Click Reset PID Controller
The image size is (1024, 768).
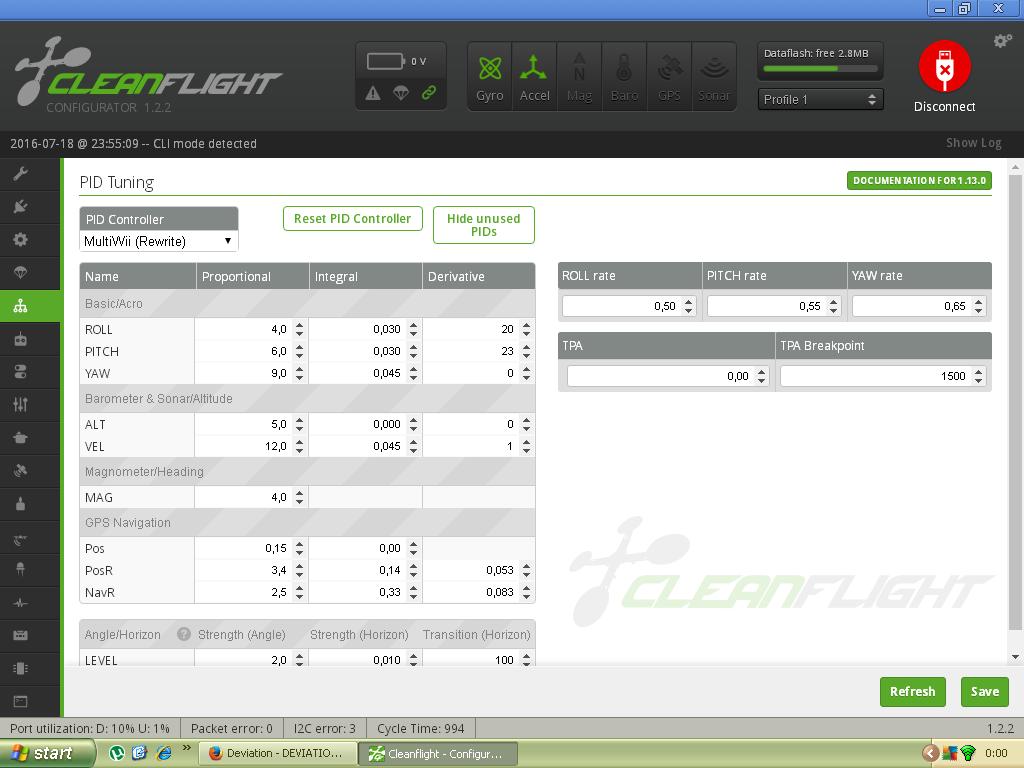[353, 219]
